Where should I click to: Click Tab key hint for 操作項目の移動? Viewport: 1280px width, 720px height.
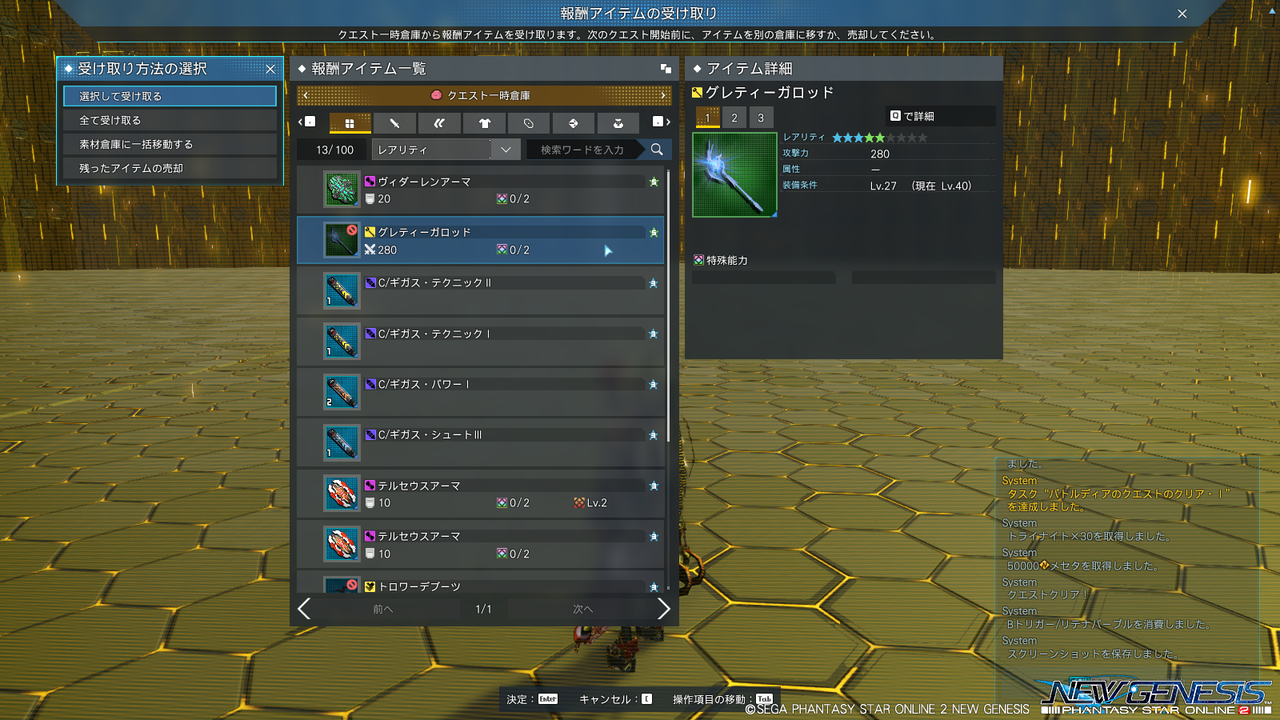click(764, 699)
